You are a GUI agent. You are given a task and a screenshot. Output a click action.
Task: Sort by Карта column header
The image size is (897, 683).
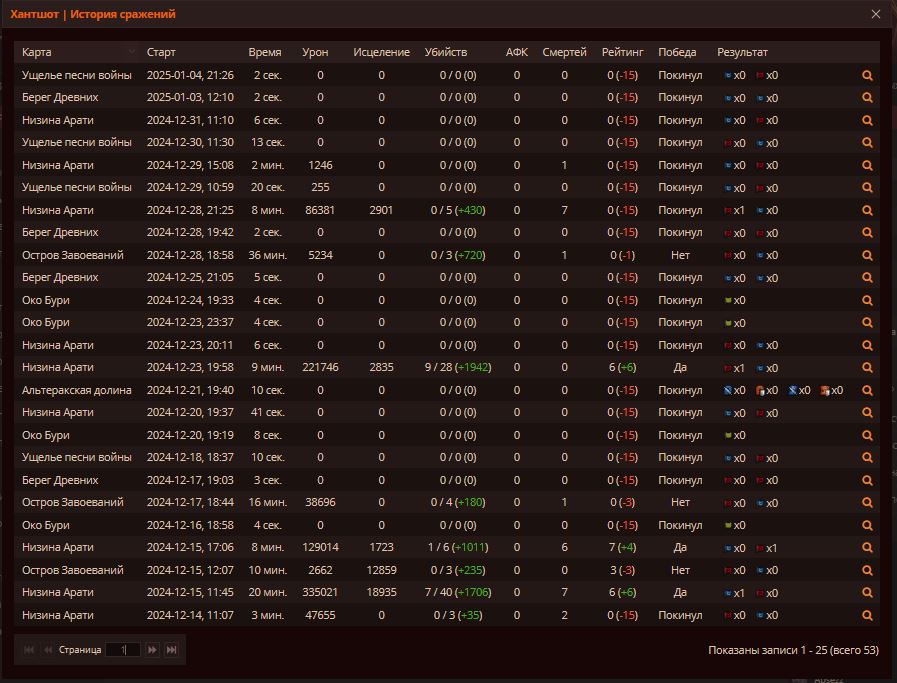point(37,52)
